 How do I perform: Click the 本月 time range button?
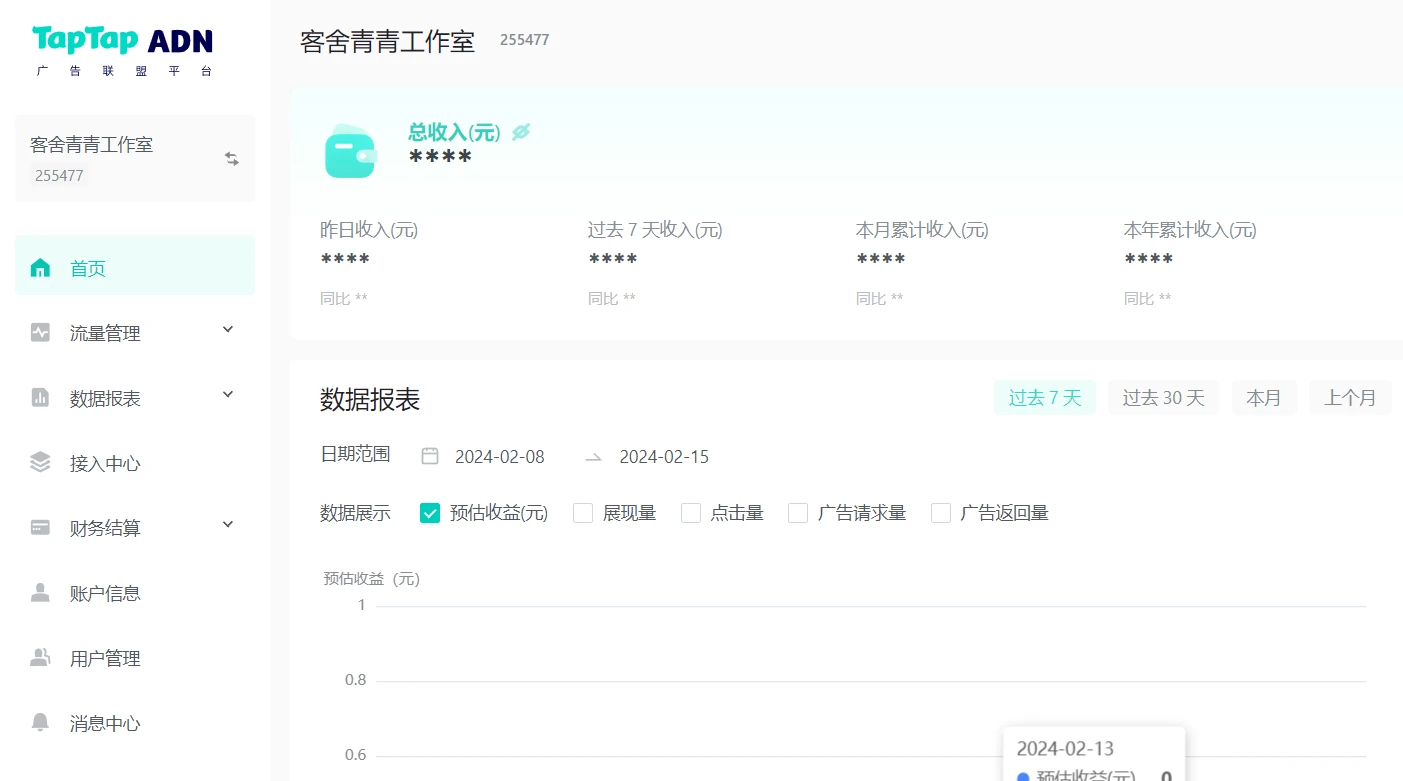[x=1264, y=397]
